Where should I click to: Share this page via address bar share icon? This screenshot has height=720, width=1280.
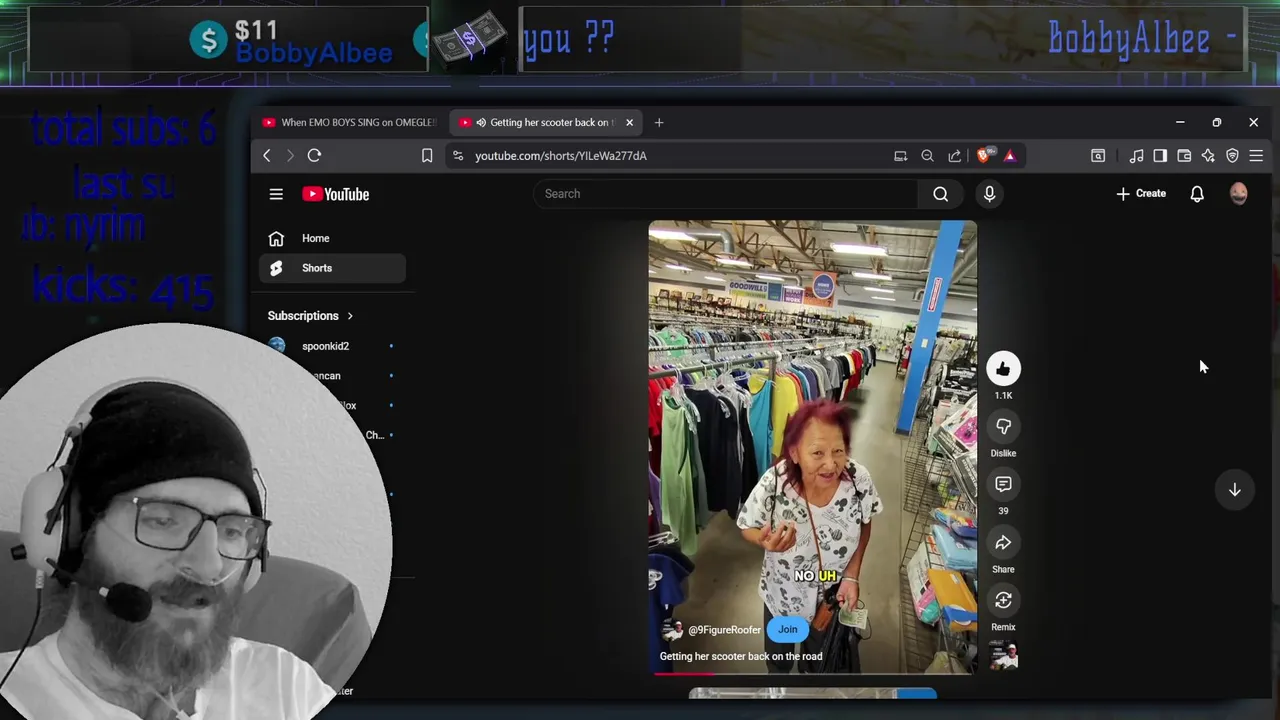coord(955,156)
